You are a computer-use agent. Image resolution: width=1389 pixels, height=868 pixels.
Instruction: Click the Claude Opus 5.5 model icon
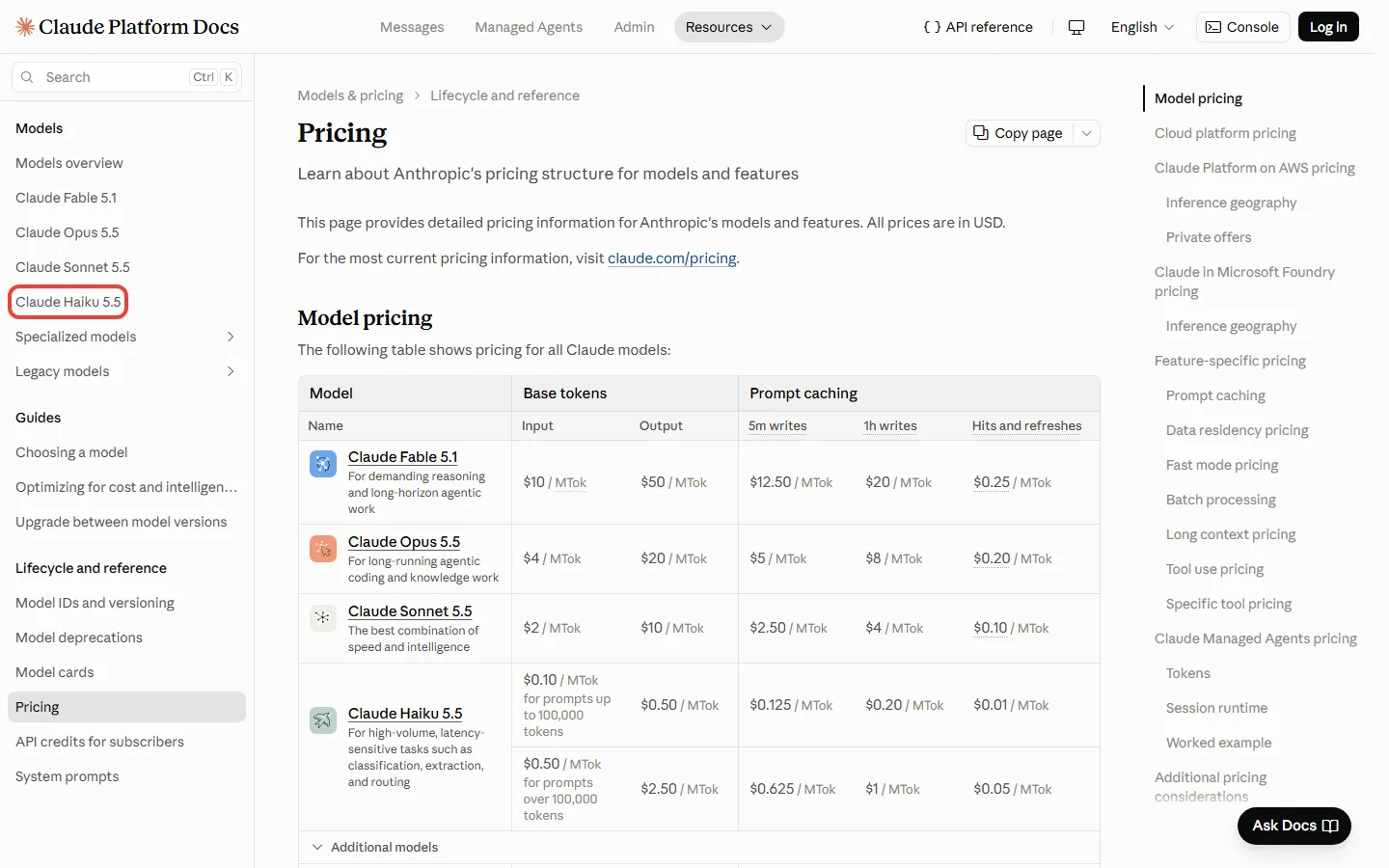[323, 549]
